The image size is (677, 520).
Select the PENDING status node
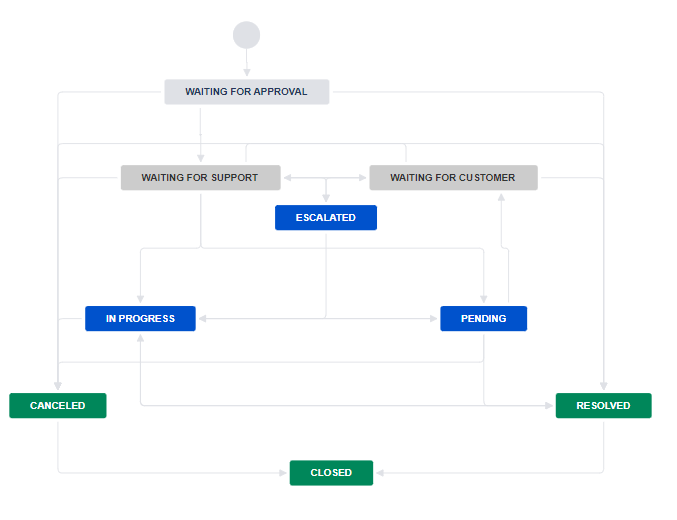click(x=484, y=319)
